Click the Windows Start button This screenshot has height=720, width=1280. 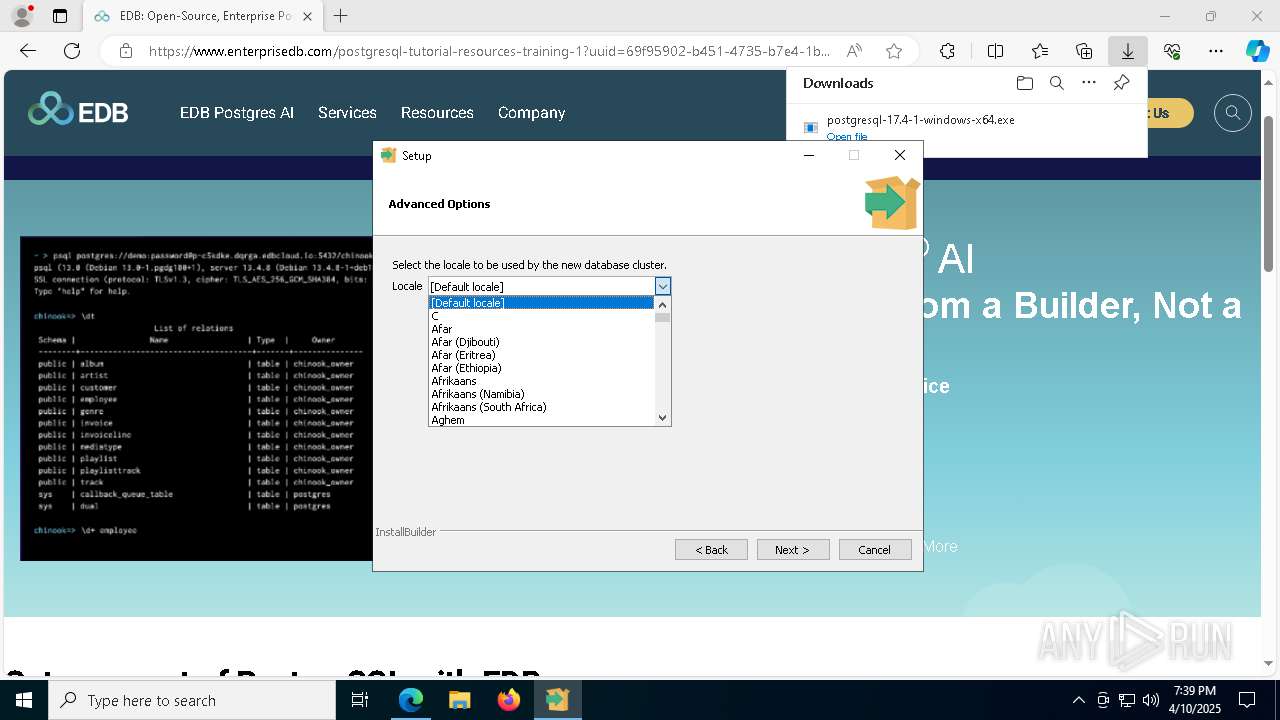pyautogui.click(x=24, y=700)
